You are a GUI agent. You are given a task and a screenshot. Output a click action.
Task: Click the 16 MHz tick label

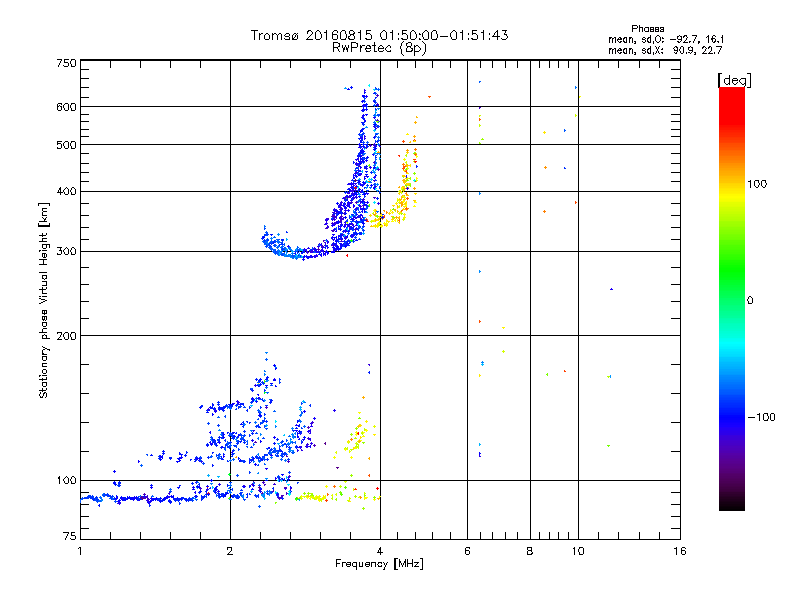click(680, 551)
